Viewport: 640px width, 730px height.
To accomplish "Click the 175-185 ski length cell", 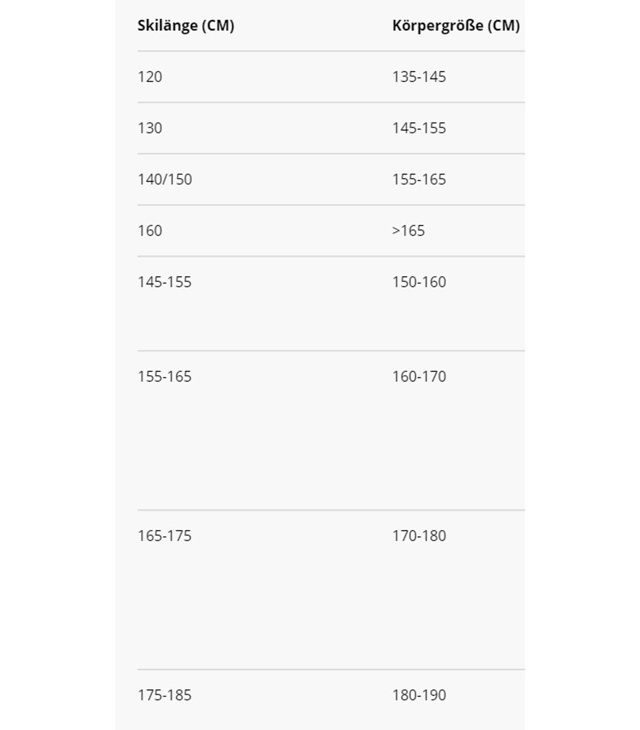I will [165, 695].
